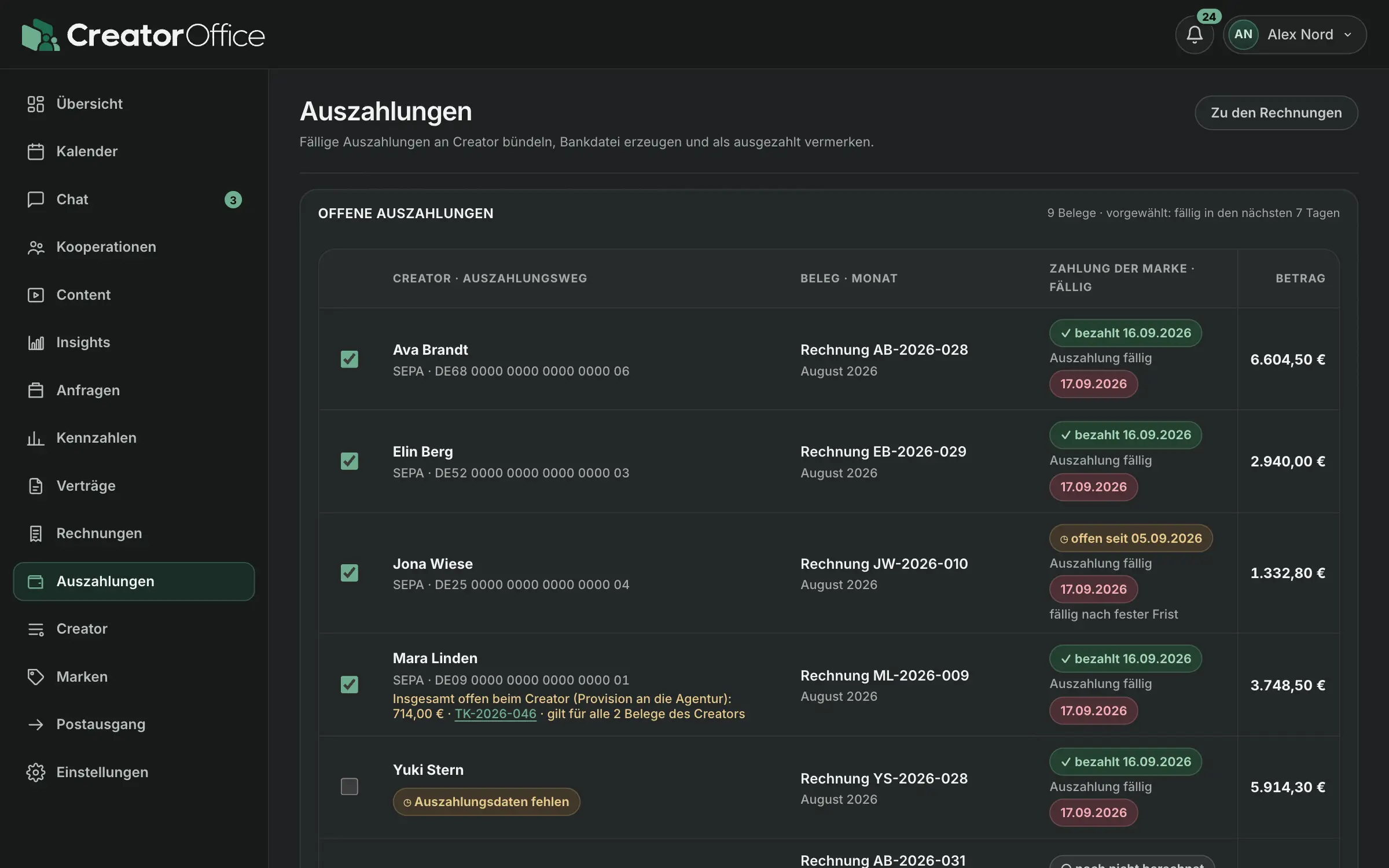
Task: Click the amount 5.914,30 €
Action: (x=1288, y=787)
